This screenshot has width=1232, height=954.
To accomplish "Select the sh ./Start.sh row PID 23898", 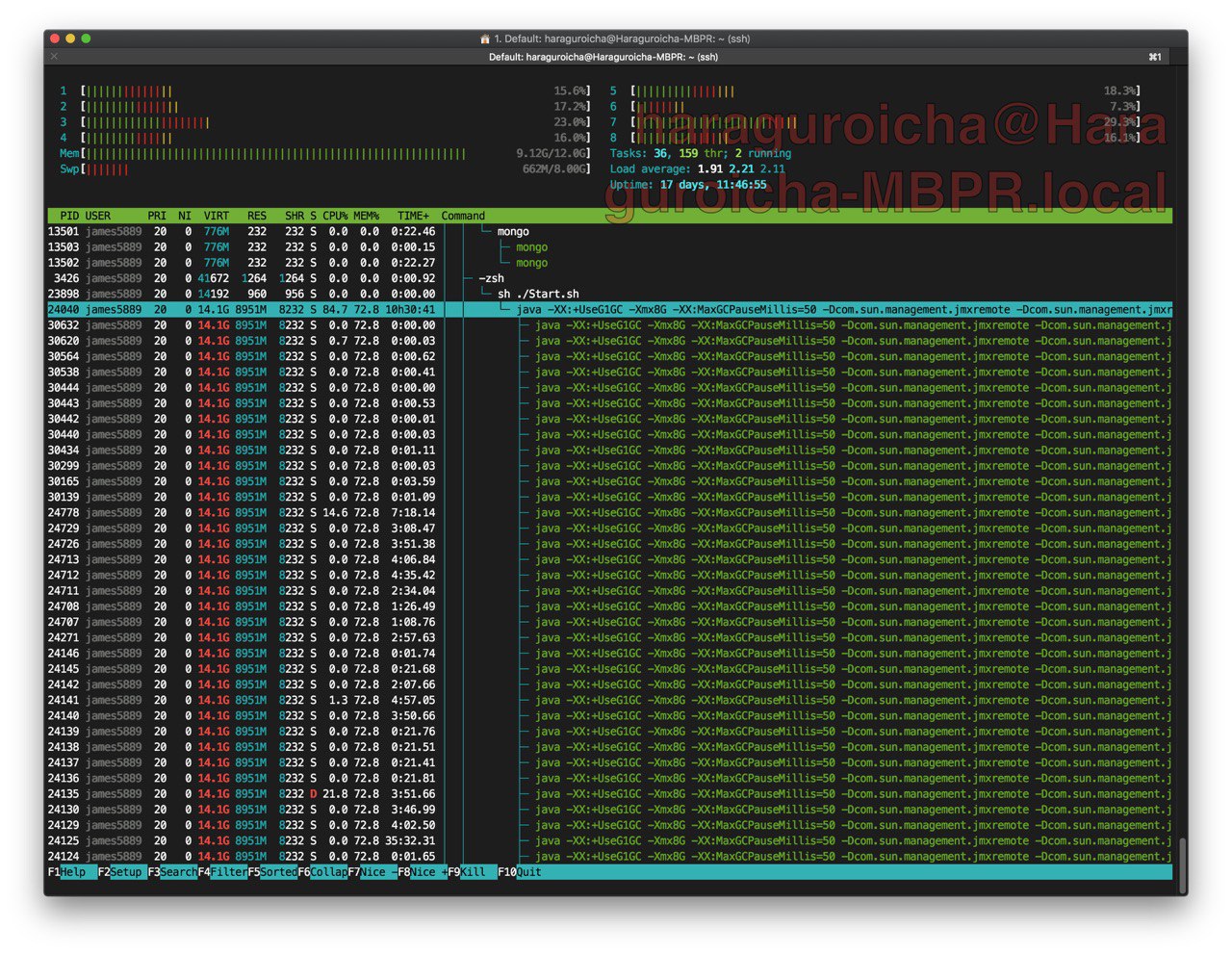I will click(x=609, y=294).
